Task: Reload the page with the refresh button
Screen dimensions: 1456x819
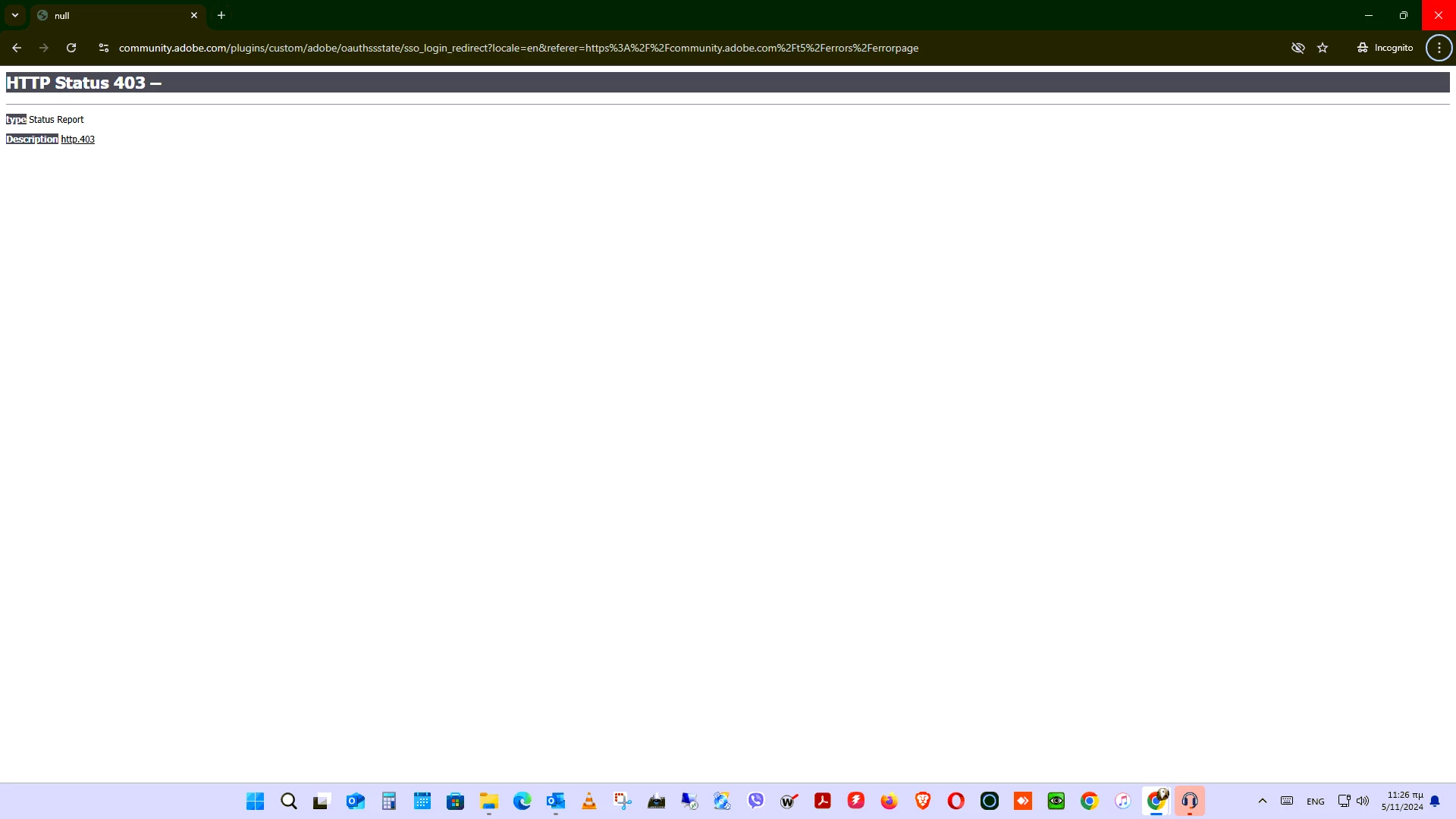Action: pyautogui.click(x=71, y=48)
